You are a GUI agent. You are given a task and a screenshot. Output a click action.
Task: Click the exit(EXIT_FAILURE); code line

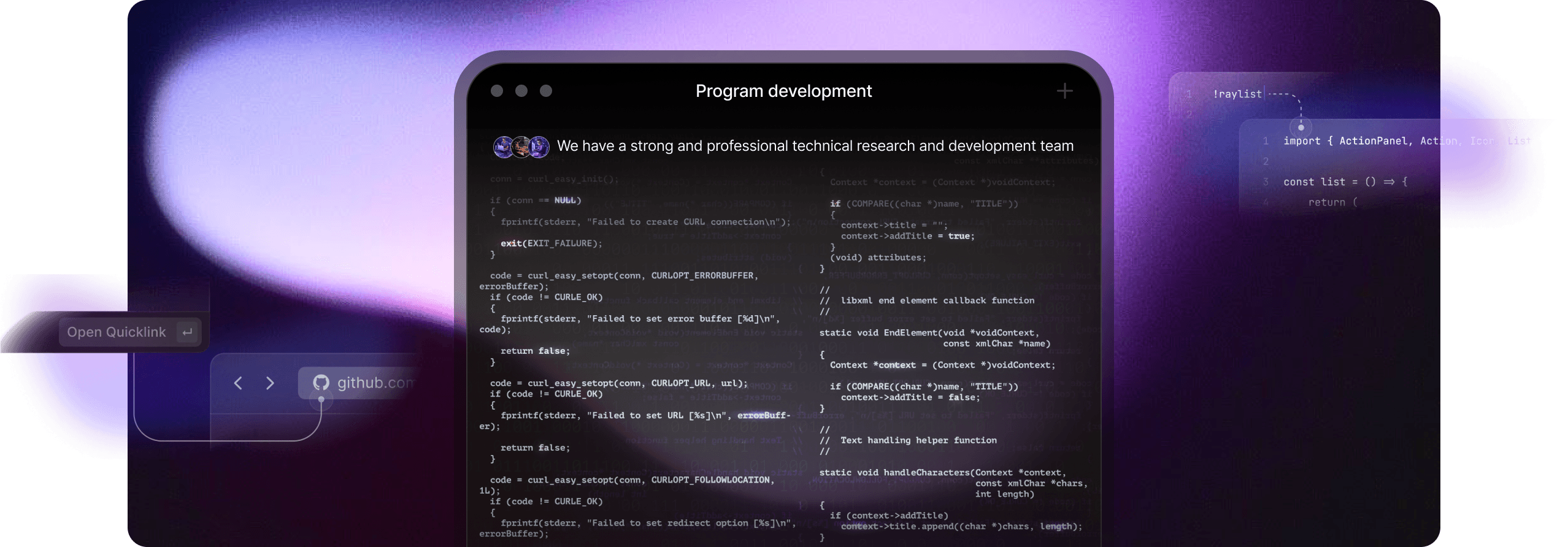[551, 243]
